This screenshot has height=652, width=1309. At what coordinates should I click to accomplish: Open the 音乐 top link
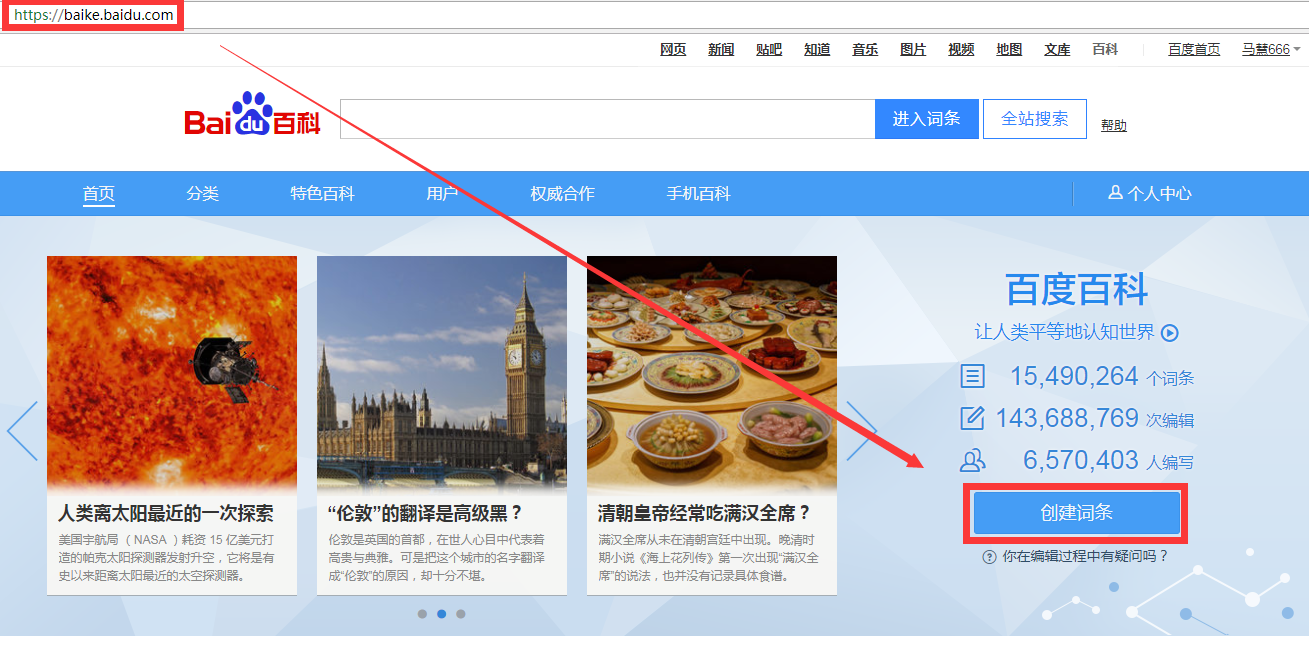click(x=865, y=49)
